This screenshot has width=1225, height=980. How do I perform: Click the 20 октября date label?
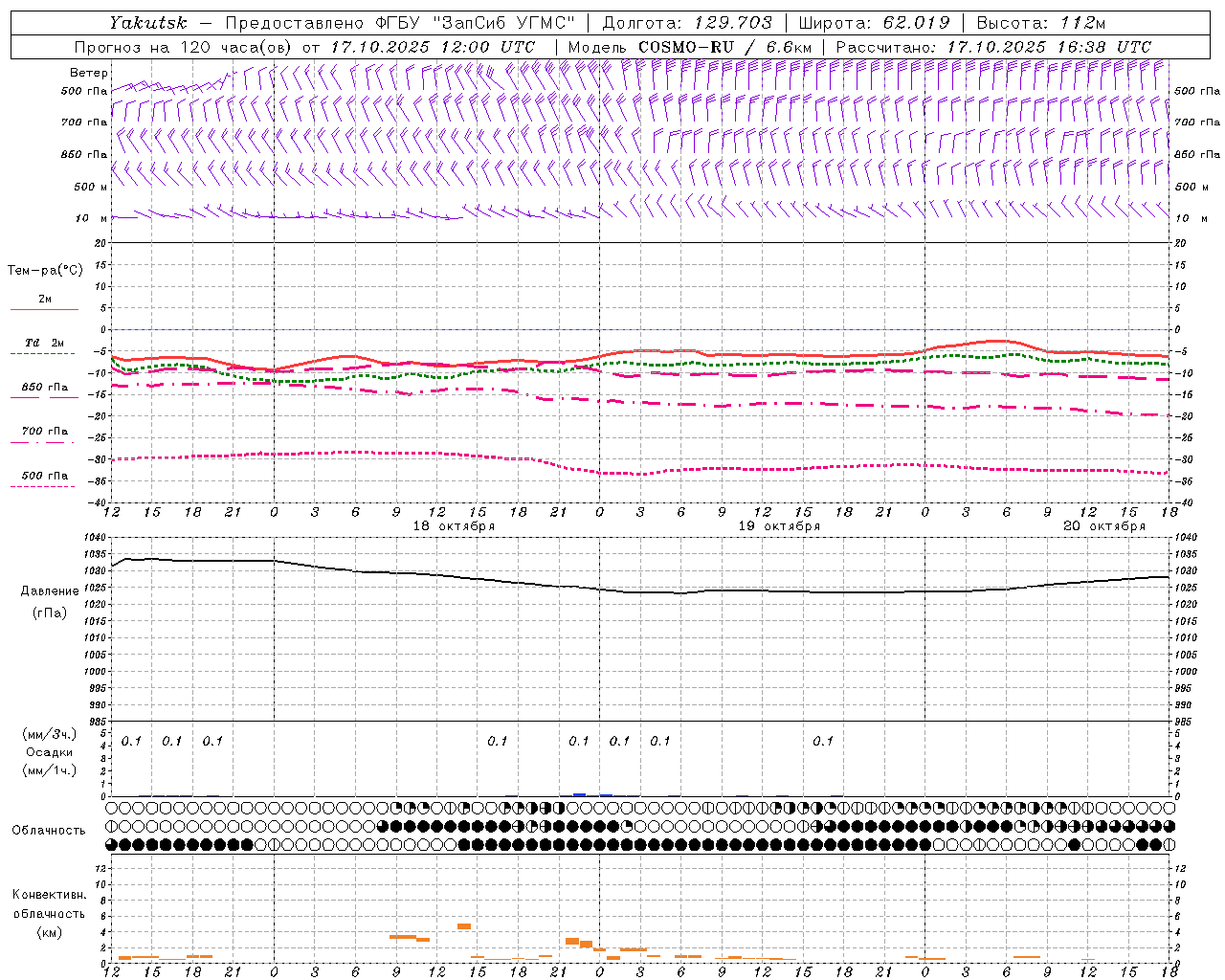pyautogui.click(x=1104, y=526)
